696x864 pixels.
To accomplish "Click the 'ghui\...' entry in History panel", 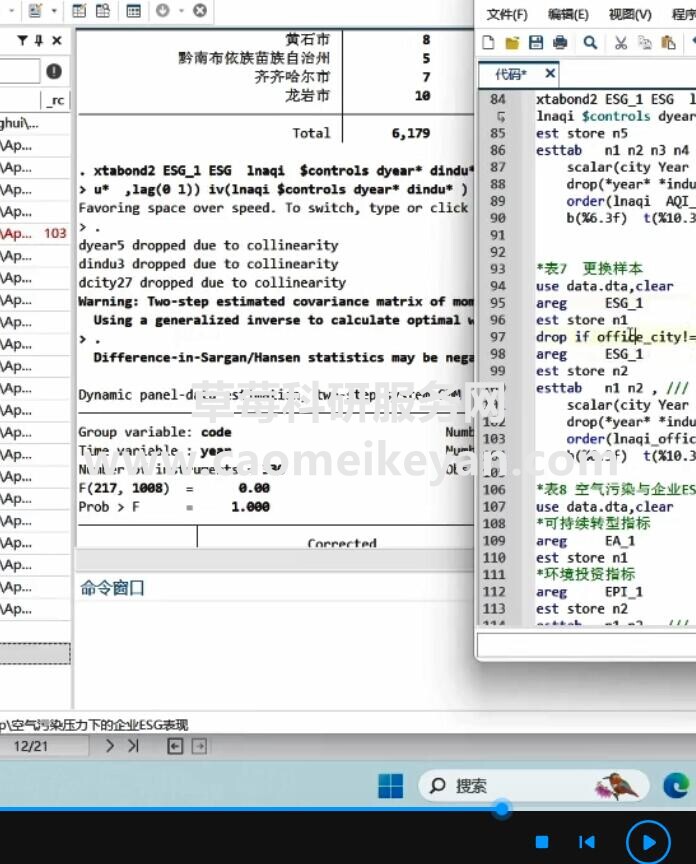I will click(35, 123).
